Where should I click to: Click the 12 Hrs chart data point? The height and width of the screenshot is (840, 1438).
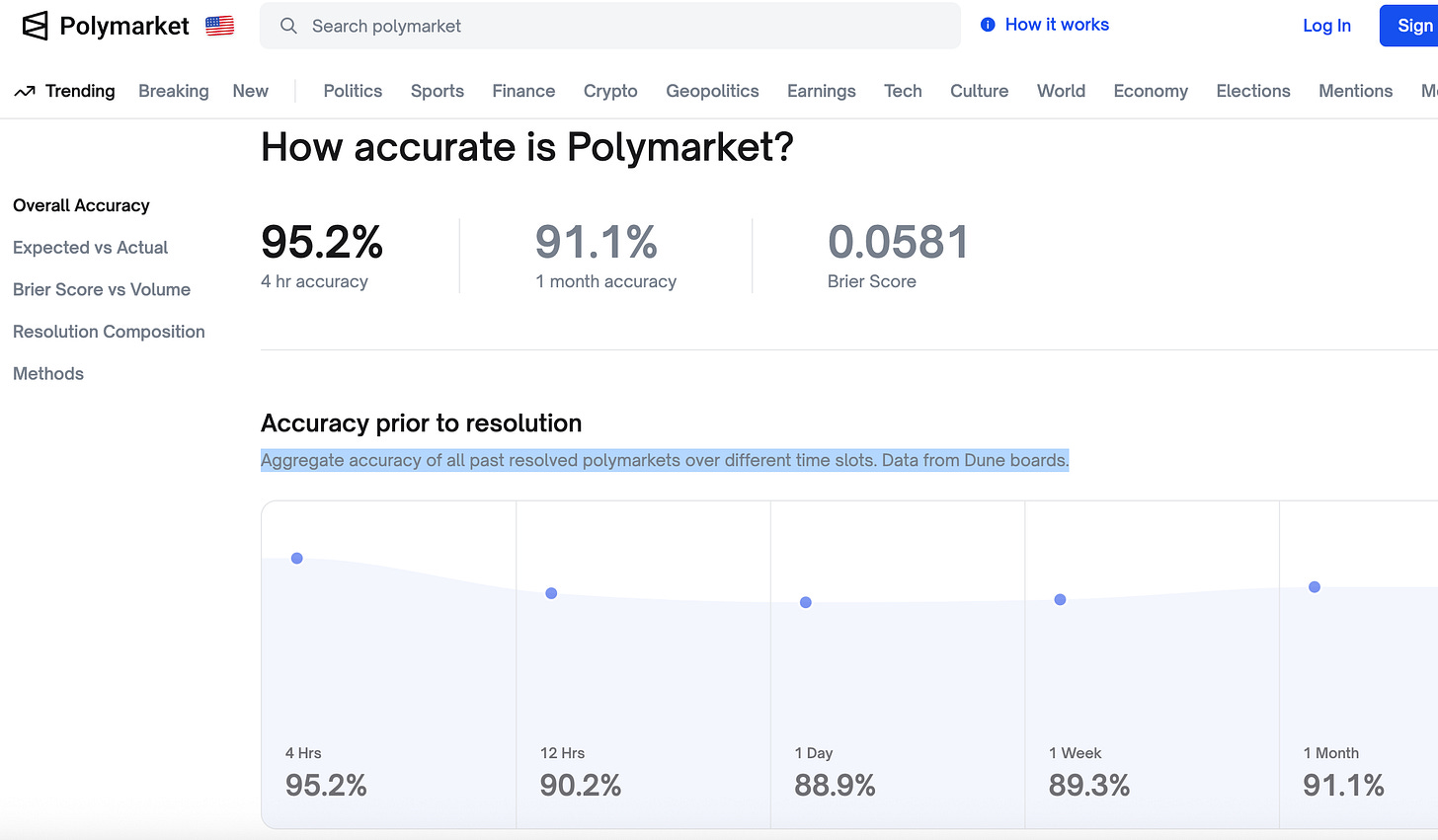coord(551,593)
